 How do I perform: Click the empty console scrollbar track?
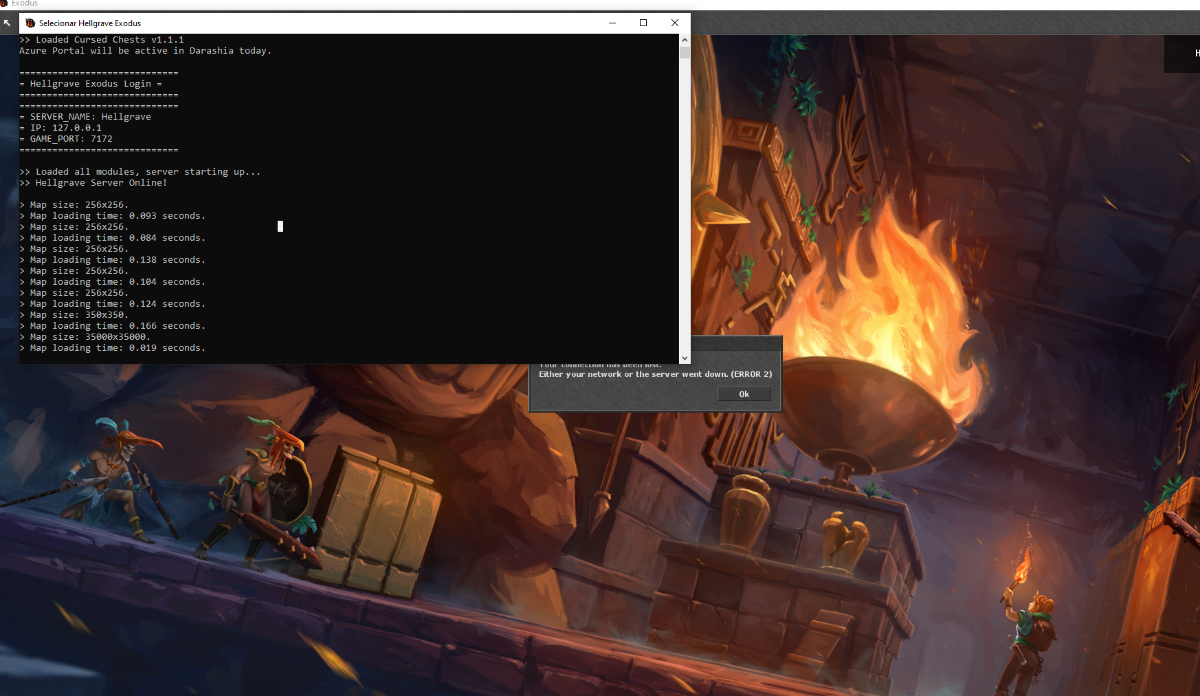tap(685, 200)
